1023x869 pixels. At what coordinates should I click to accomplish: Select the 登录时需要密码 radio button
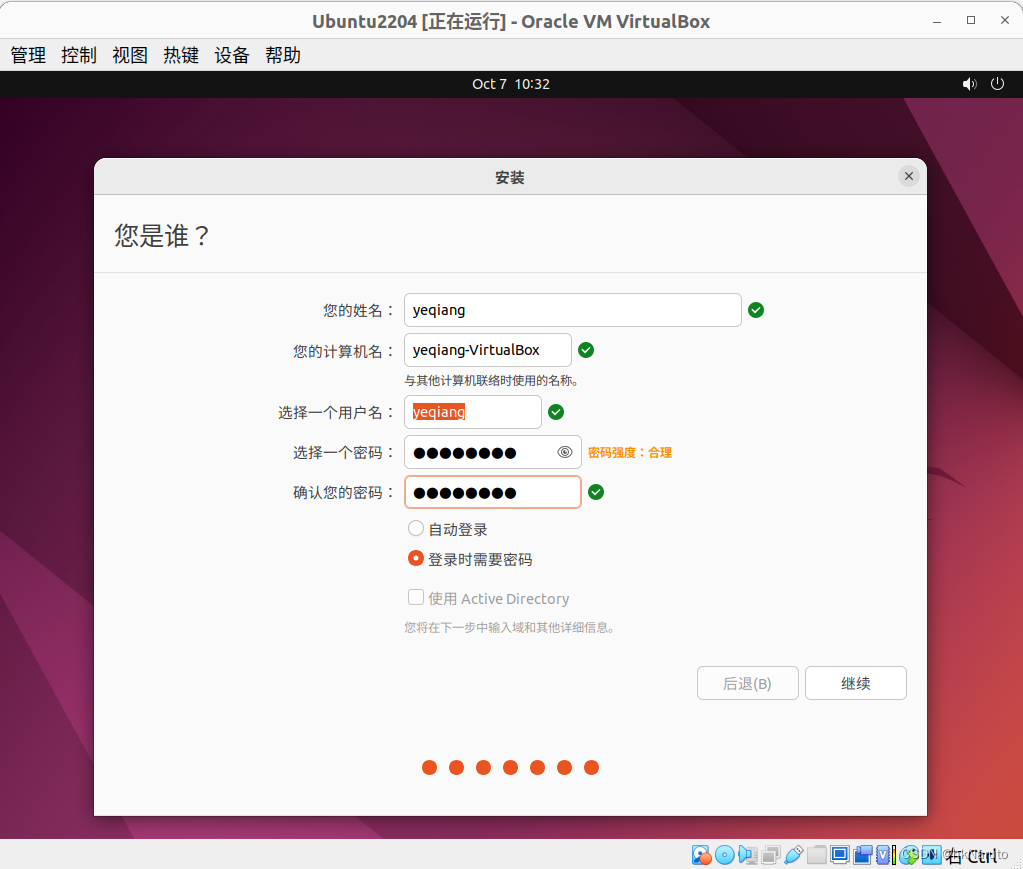point(416,558)
